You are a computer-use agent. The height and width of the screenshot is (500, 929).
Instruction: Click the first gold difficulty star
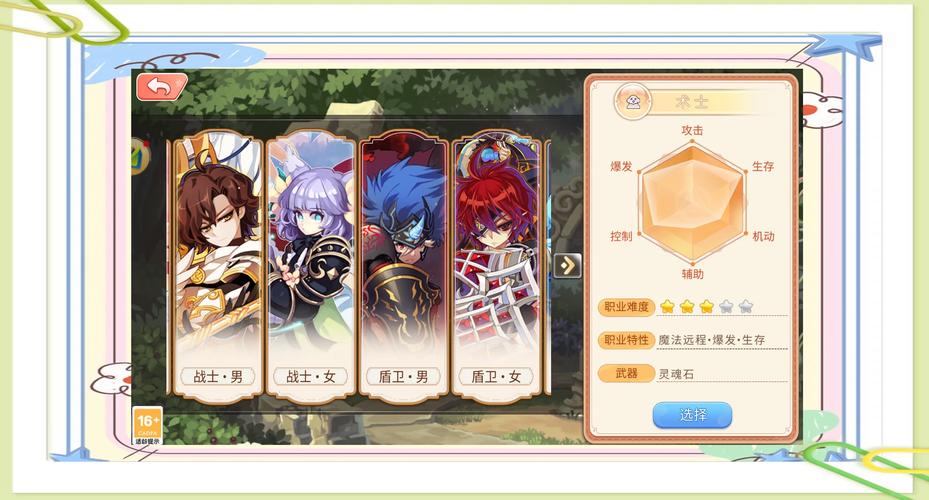click(668, 306)
